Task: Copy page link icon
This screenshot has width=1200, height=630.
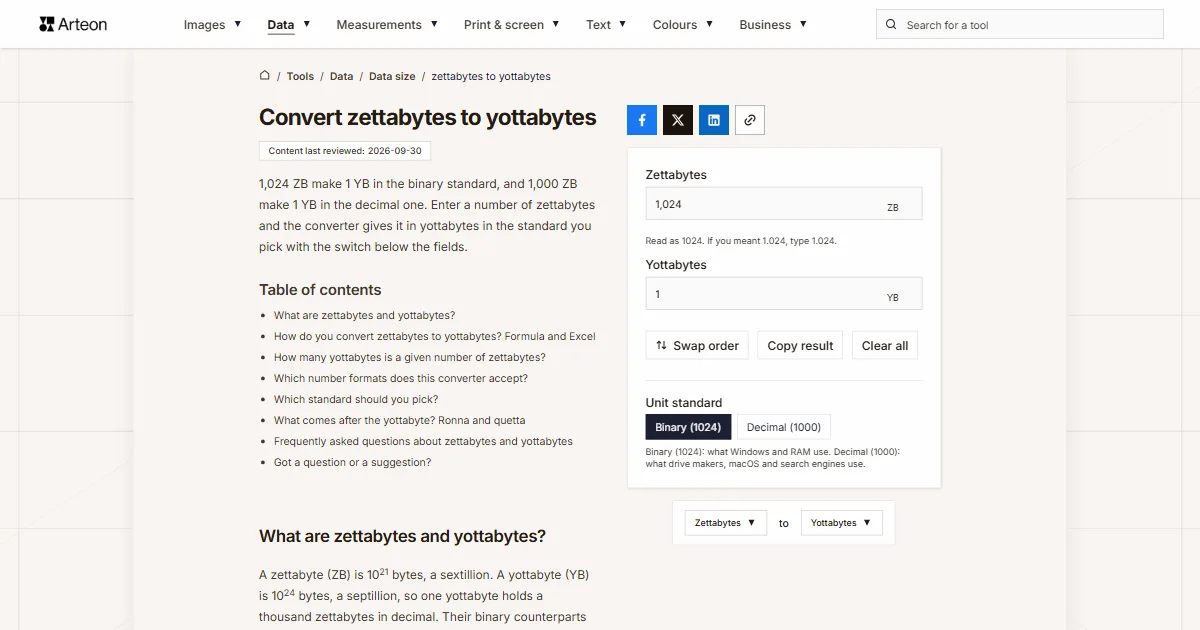Action: click(x=750, y=120)
